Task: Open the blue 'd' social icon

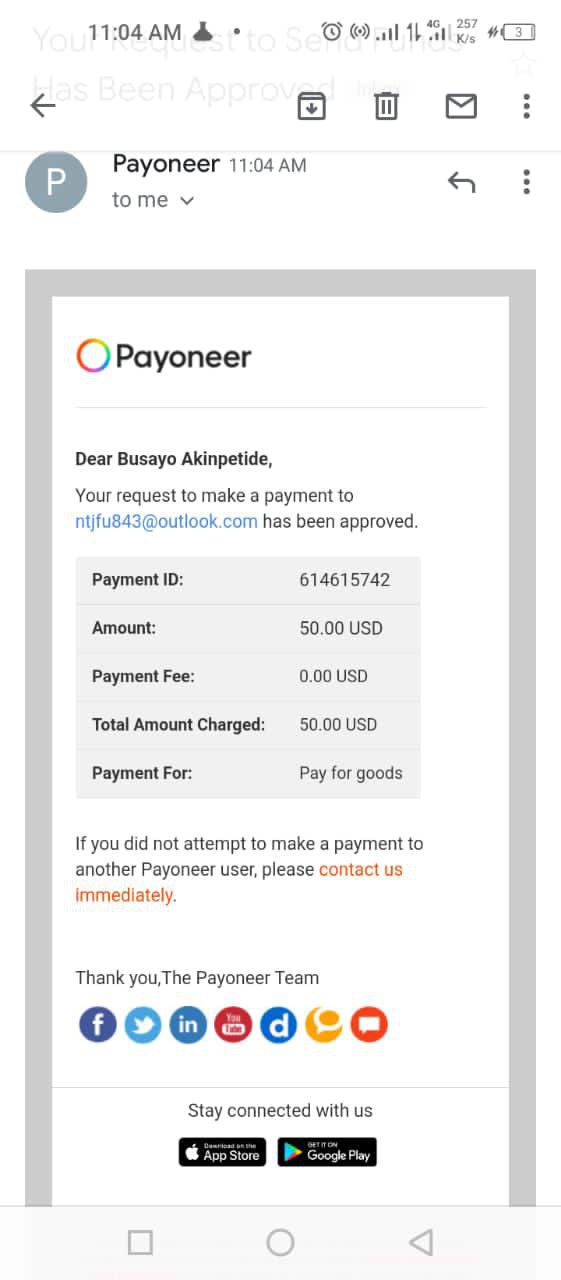Action: tap(278, 1025)
